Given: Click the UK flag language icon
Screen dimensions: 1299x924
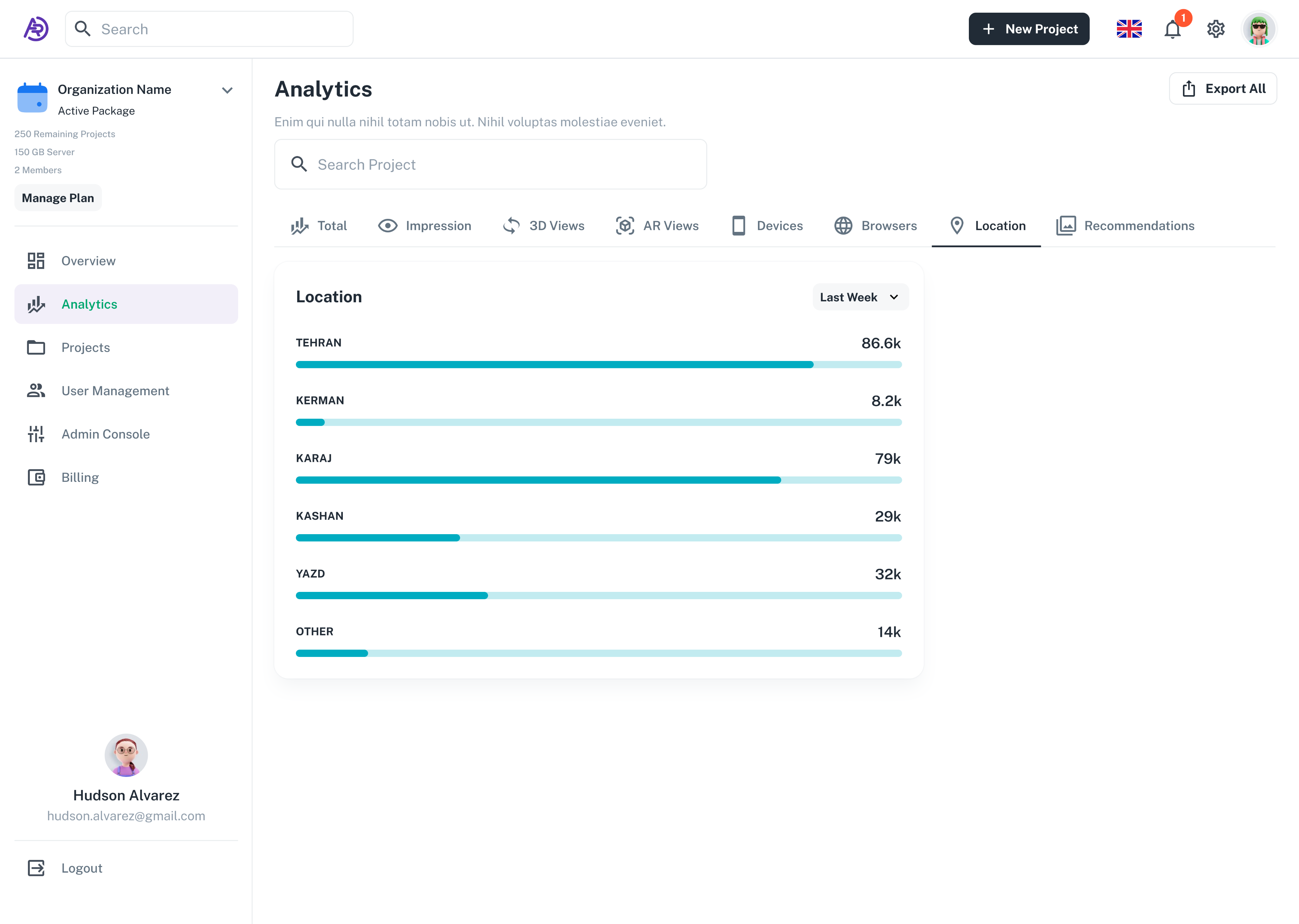Looking at the screenshot, I should (x=1129, y=29).
